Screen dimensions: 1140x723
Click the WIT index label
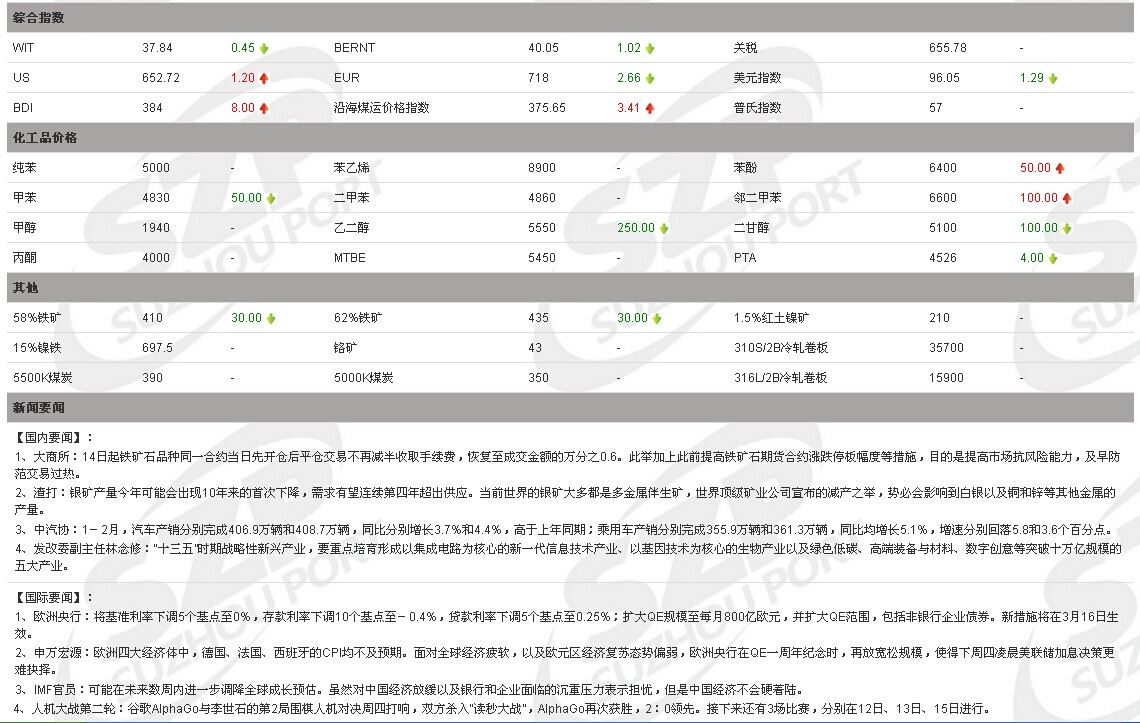click(x=23, y=48)
